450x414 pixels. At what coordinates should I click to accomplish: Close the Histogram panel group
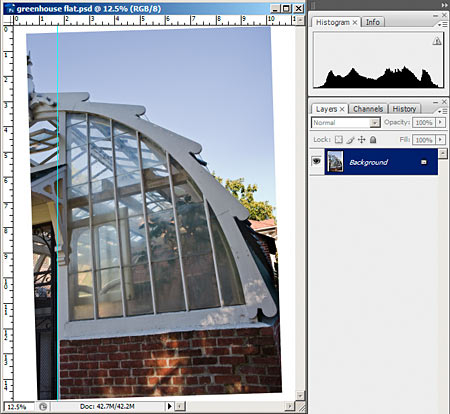444,15
